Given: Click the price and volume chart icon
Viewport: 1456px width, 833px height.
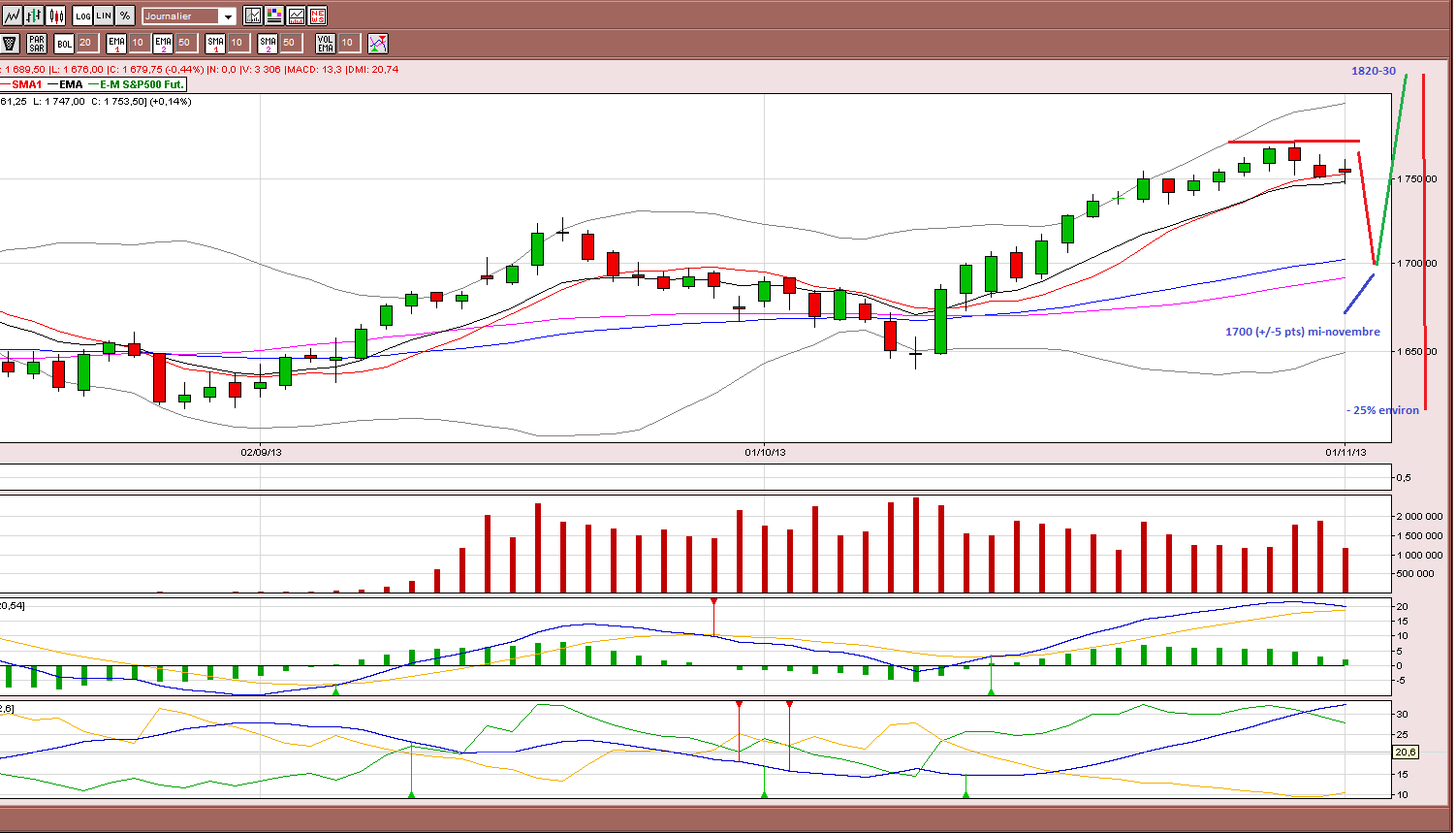Looking at the screenshot, I should coord(296,16).
